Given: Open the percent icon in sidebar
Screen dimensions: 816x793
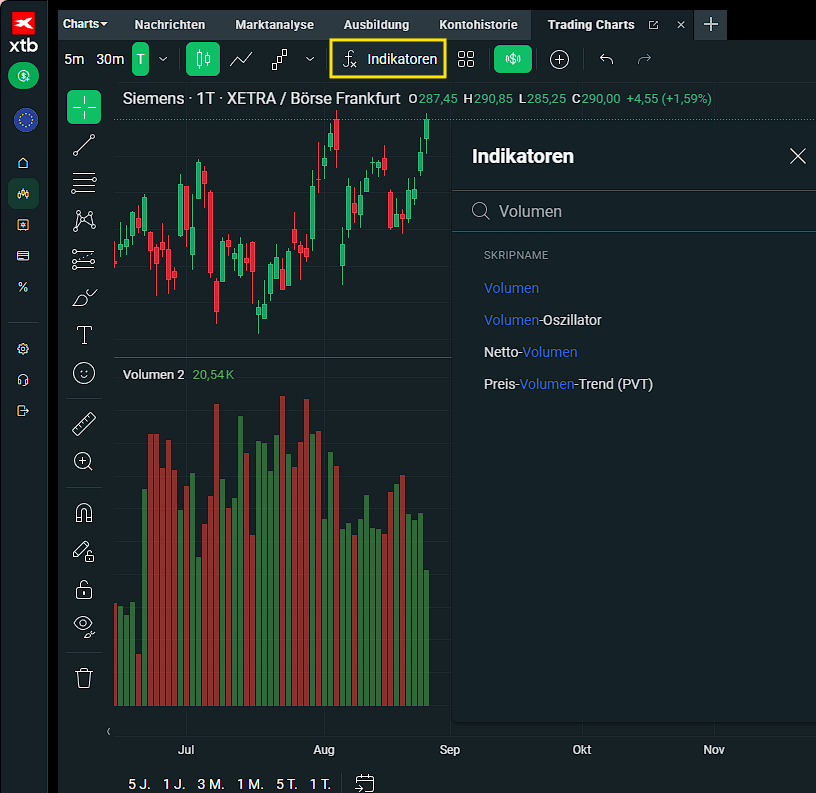Looking at the screenshot, I should click(23, 287).
